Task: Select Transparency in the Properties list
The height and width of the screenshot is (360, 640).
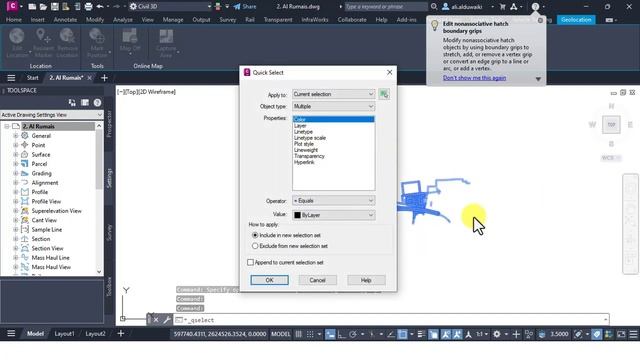Action: 309,156
